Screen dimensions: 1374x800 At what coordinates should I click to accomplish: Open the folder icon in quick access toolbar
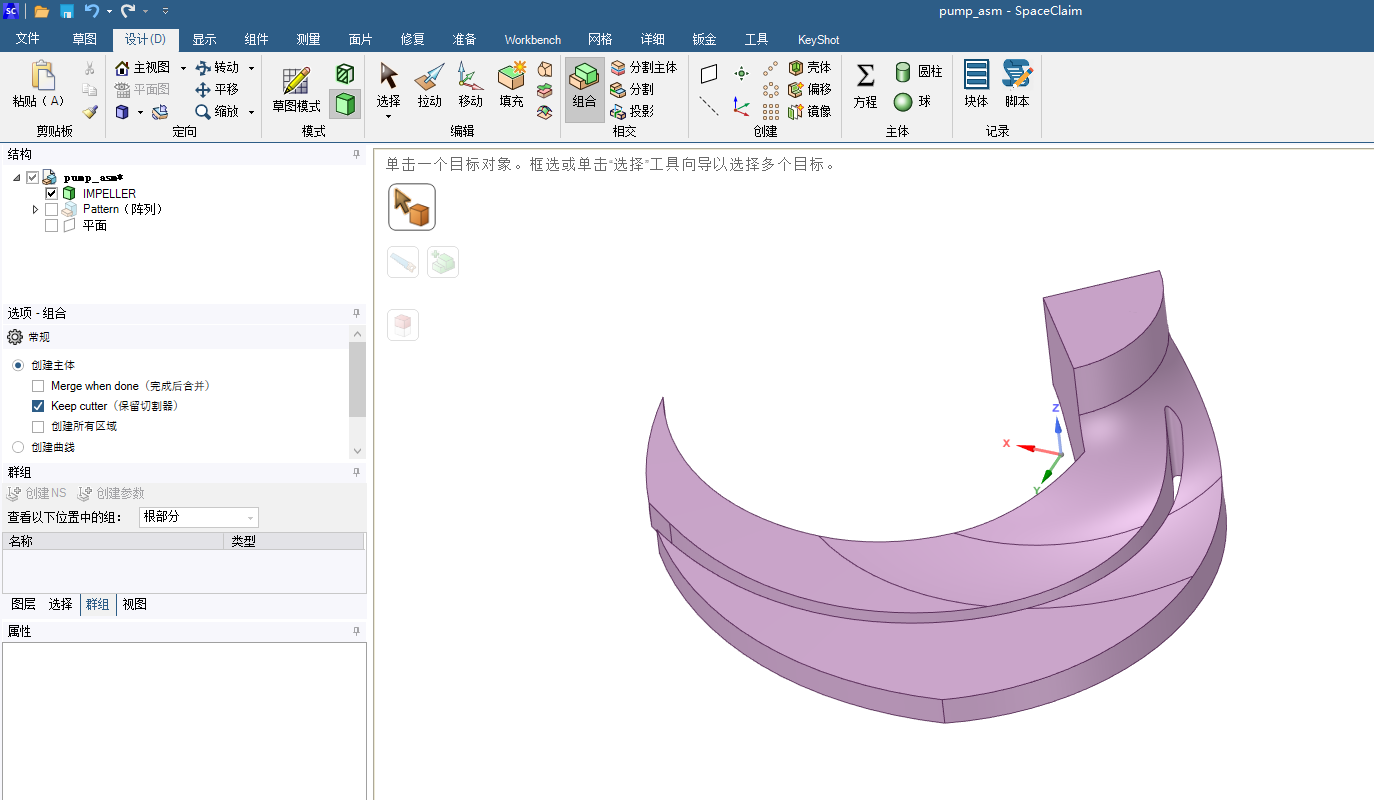pyautogui.click(x=41, y=11)
